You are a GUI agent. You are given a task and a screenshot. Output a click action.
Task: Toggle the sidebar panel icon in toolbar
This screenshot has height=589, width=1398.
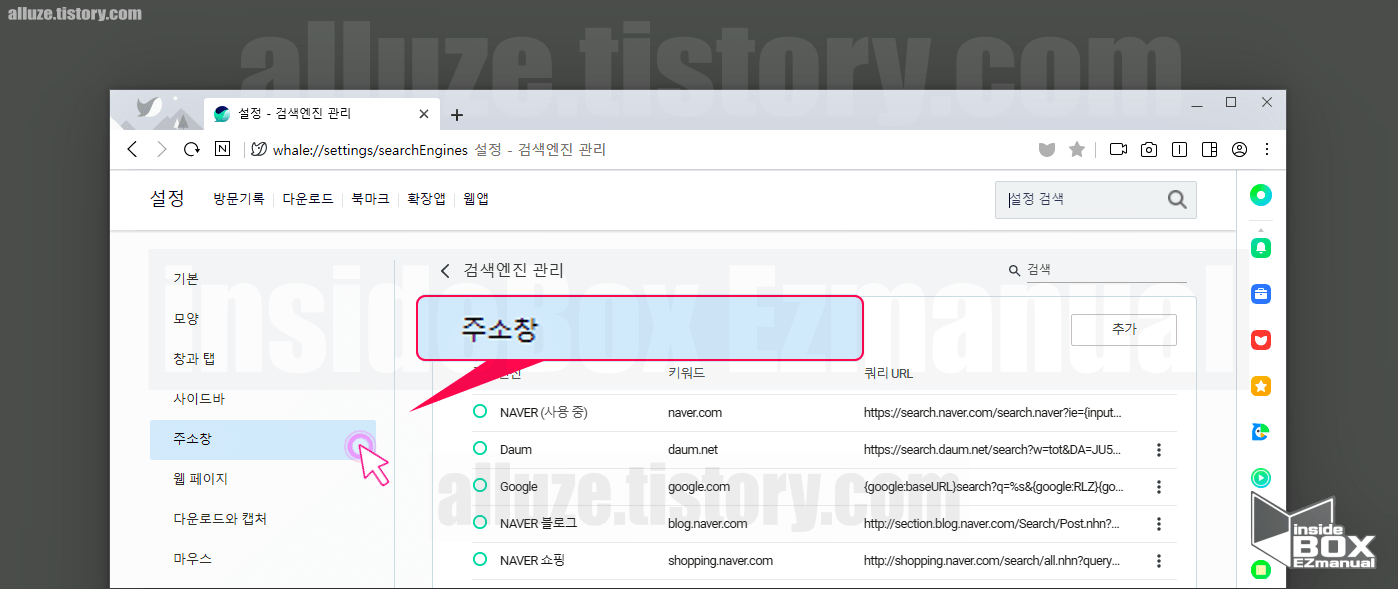(1209, 150)
